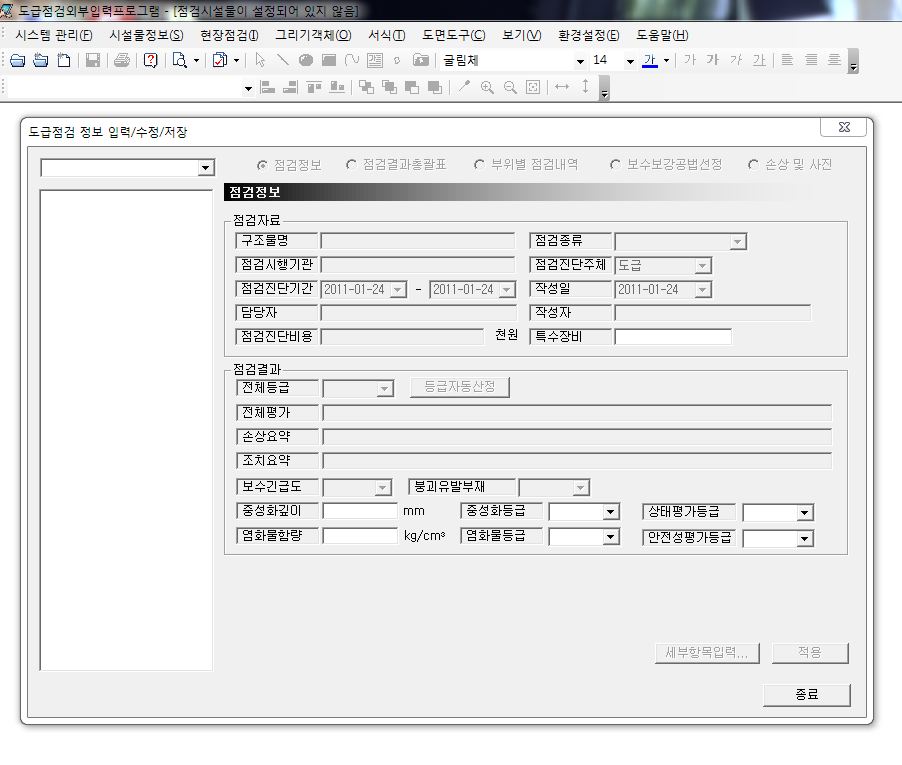The height and width of the screenshot is (765, 902).
Task: Click the 등급자동산정 button
Action: tap(460, 387)
